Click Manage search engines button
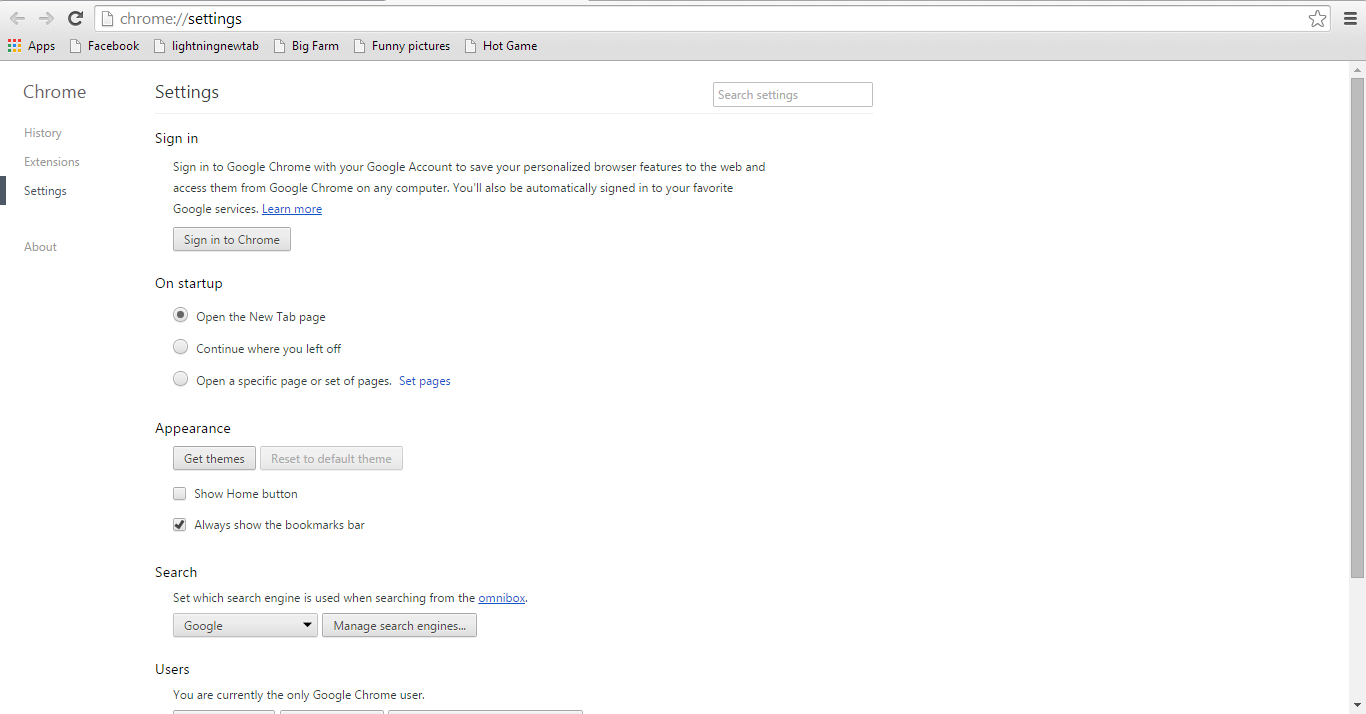This screenshot has width=1366, height=714. click(x=400, y=626)
